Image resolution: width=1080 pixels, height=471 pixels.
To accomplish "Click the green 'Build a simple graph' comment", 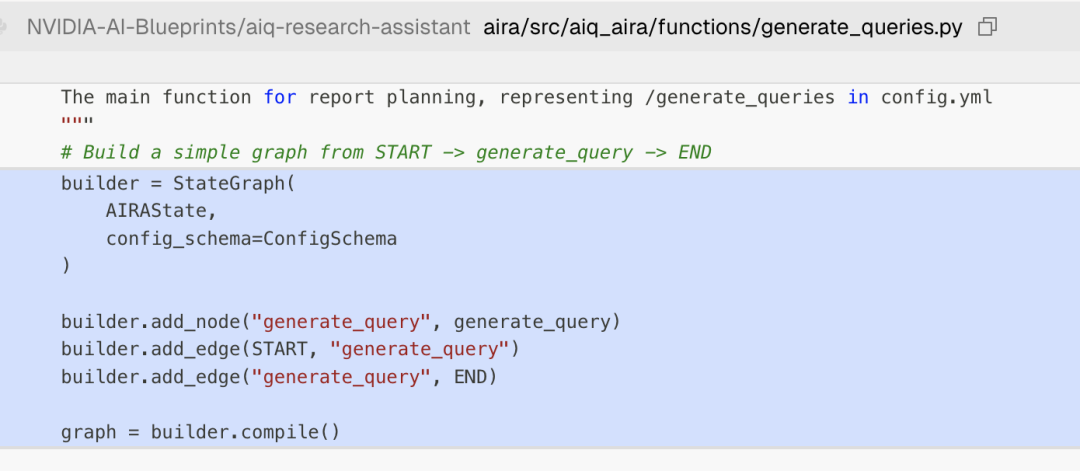I will pyautogui.click(x=385, y=152).
